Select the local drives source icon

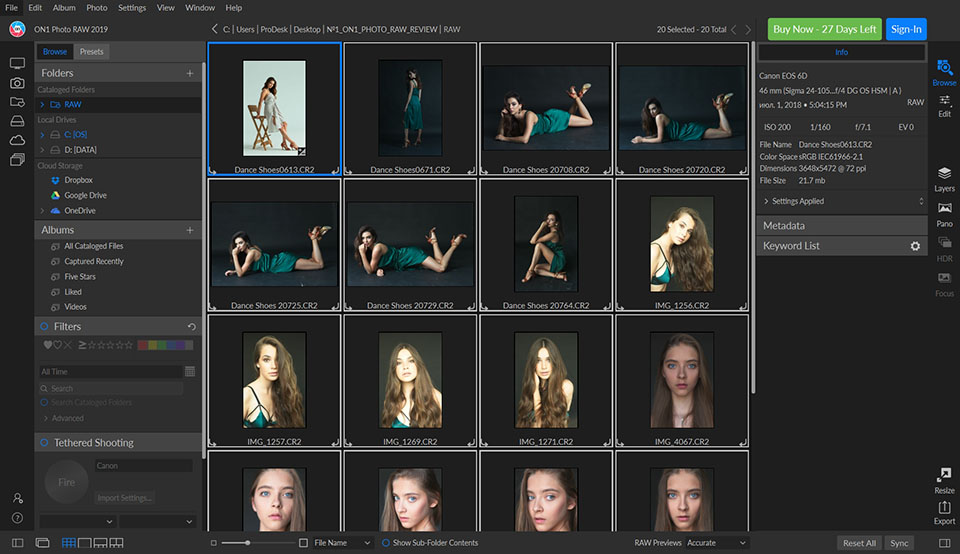[17, 121]
